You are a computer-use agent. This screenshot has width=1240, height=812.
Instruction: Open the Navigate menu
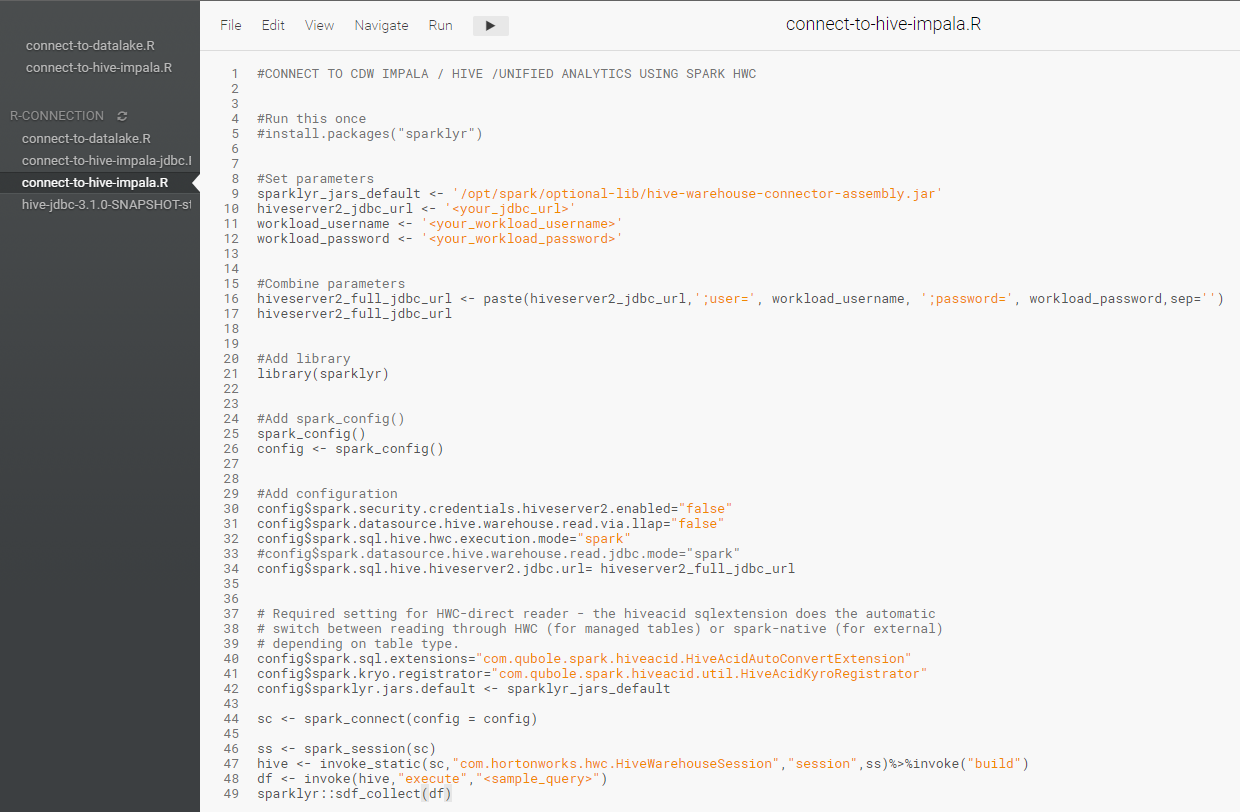click(x=381, y=25)
